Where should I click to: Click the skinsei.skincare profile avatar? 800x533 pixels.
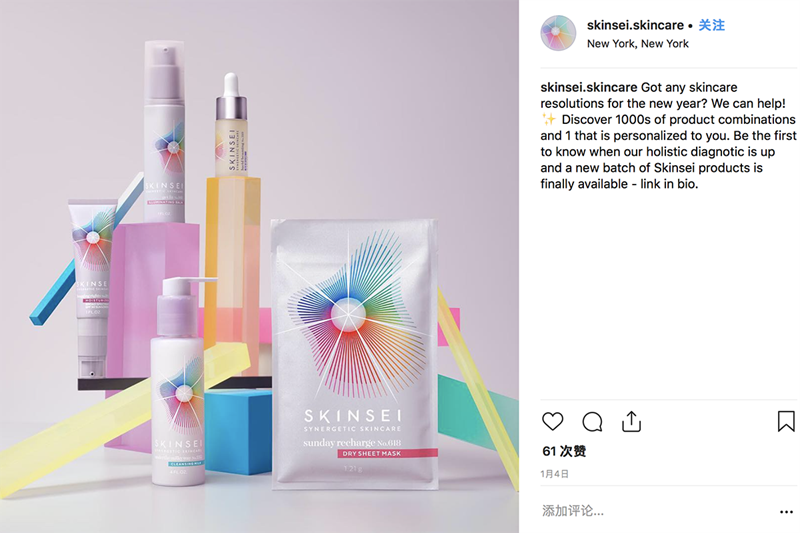(x=558, y=33)
